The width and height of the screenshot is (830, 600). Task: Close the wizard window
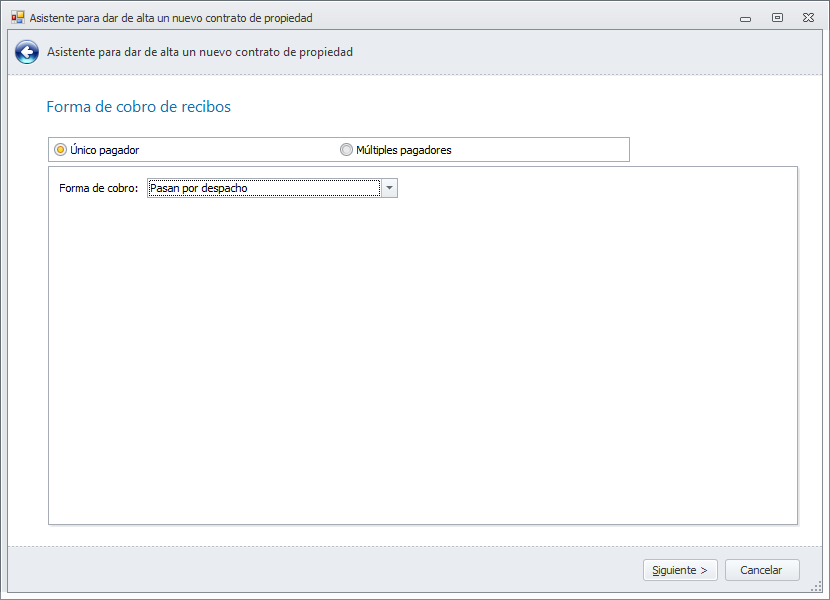point(808,17)
